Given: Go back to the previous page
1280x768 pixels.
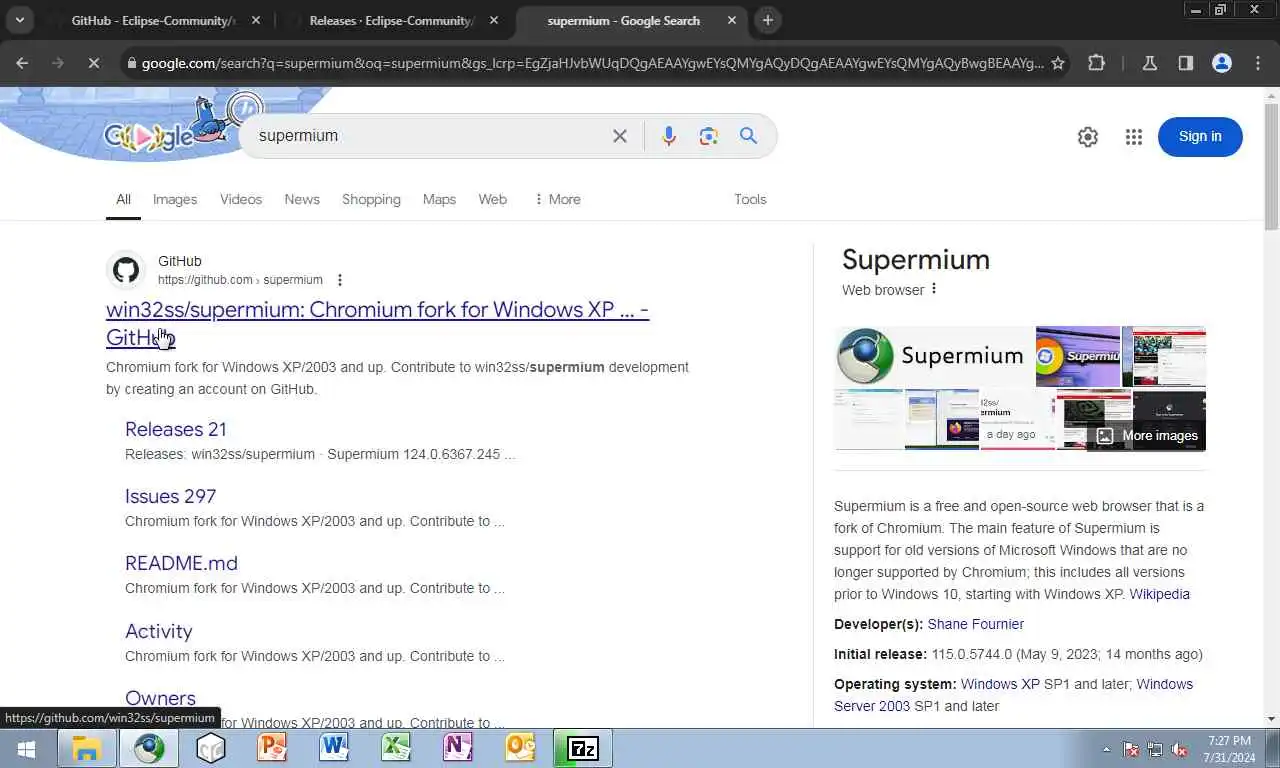Looking at the screenshot, I should point(22,63).
